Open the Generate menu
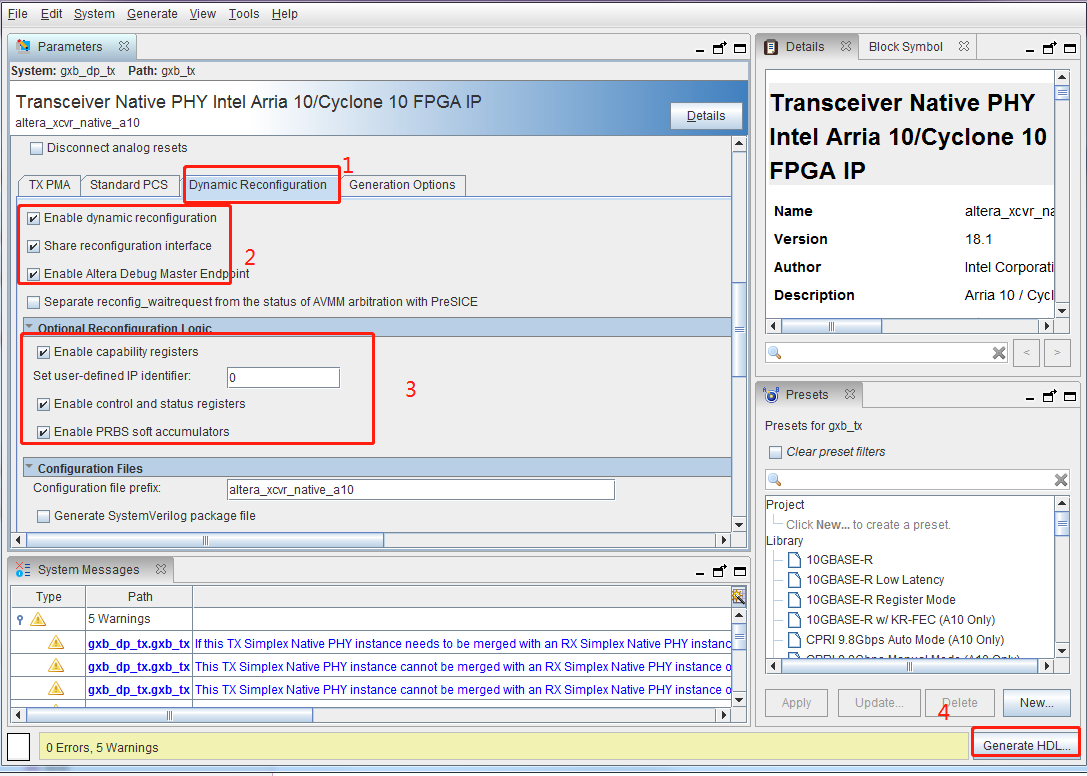Screen dimensions: 1087x776 [152, 14]
